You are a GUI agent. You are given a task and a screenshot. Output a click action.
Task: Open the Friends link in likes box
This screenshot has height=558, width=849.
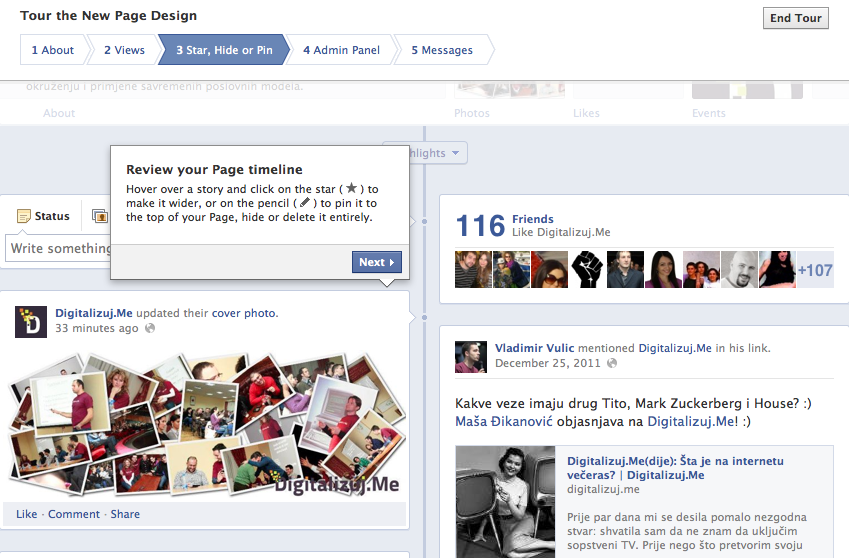click(x=533, y=219)
